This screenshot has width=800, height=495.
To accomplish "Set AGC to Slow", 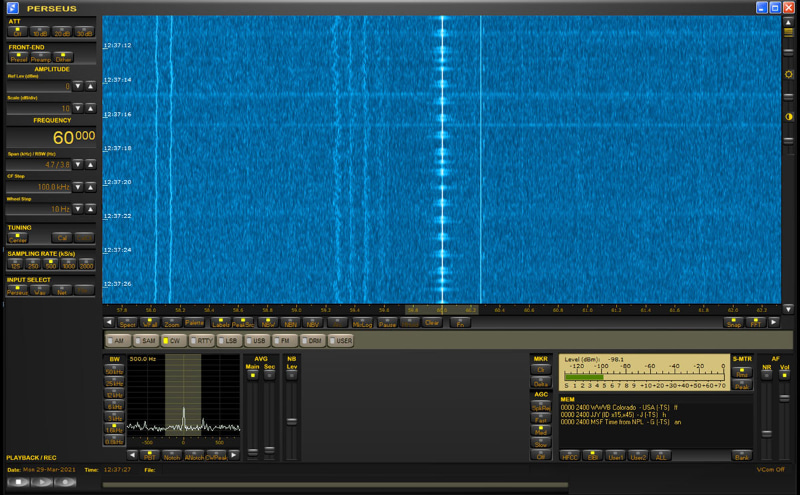I will pyautogui.click(x=541, y=442).
